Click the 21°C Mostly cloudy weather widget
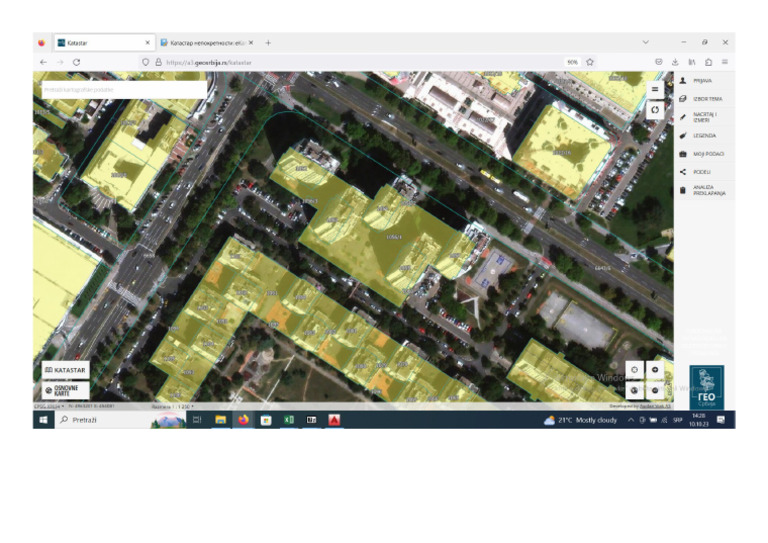 pos(580,420)
